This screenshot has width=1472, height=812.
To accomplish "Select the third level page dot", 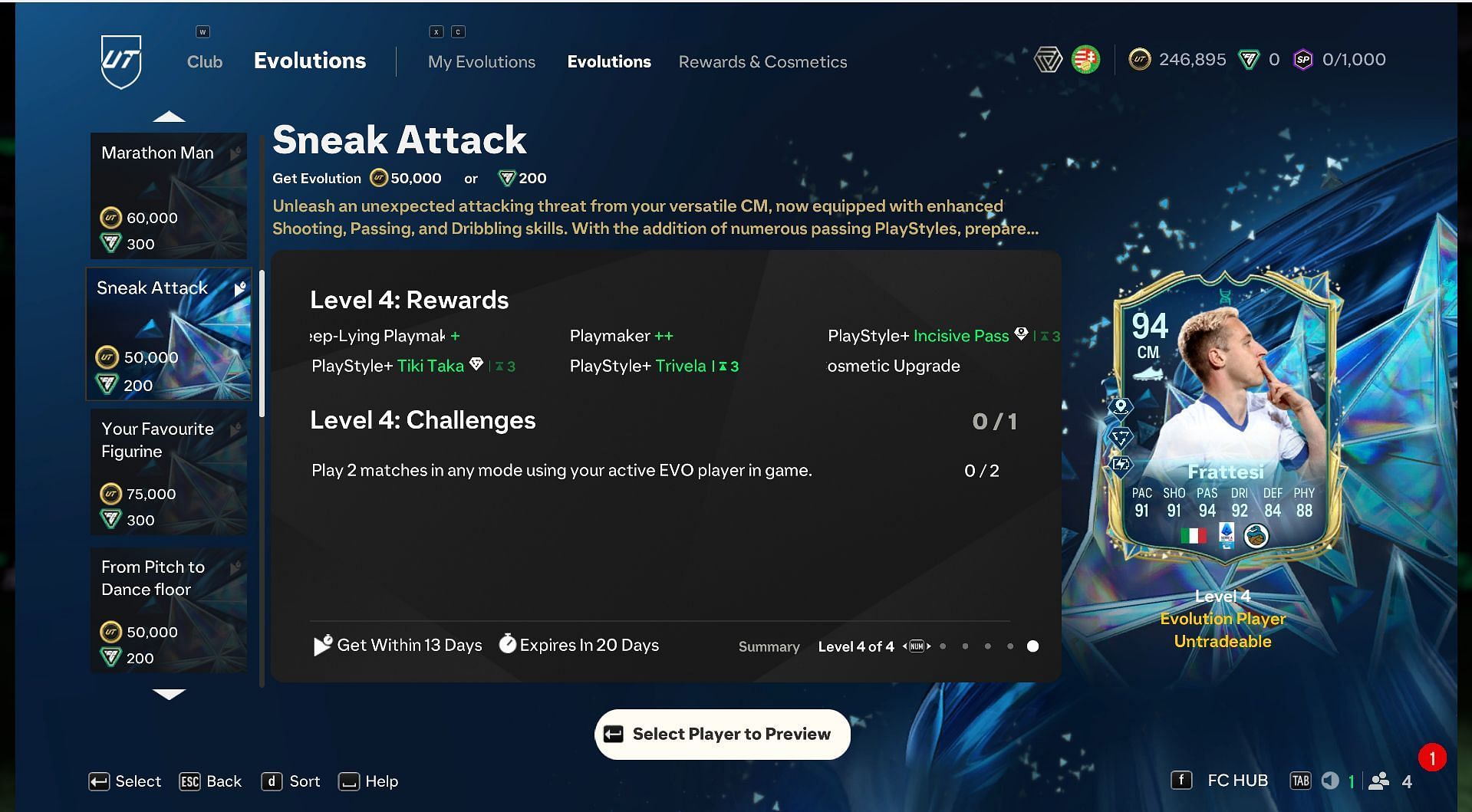I will tap(987, 646).
